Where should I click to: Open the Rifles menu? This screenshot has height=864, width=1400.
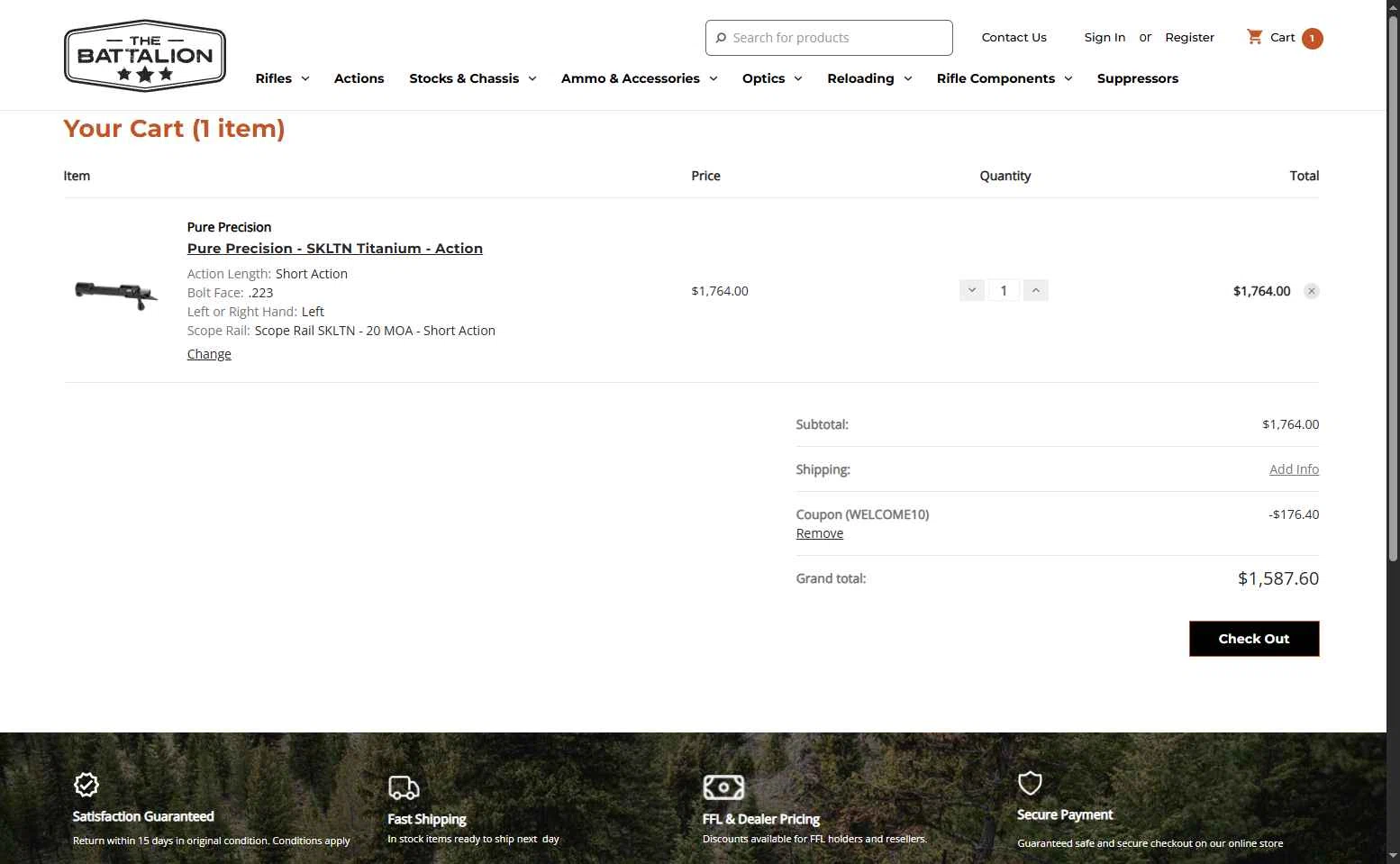click(274, 78)
